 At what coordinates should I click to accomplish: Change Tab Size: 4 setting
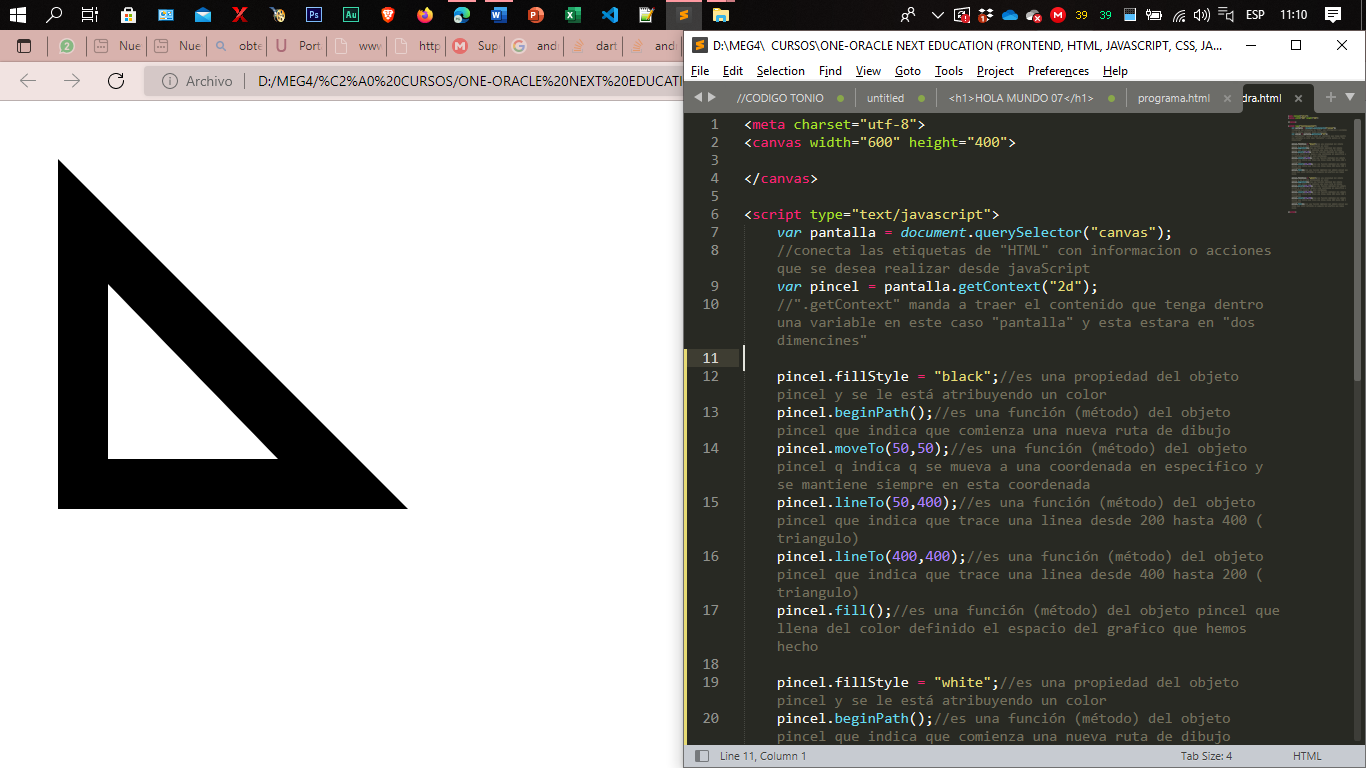pos(1206,756)
